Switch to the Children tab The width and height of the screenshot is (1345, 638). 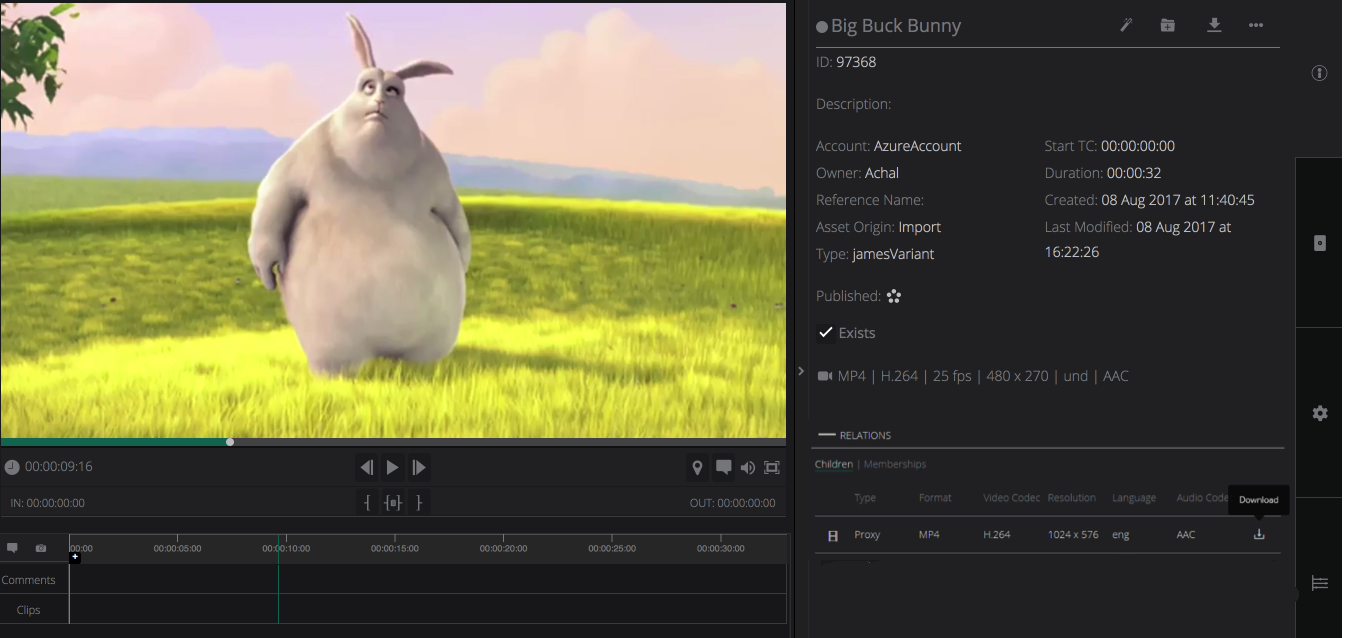(x=834, y=464)
